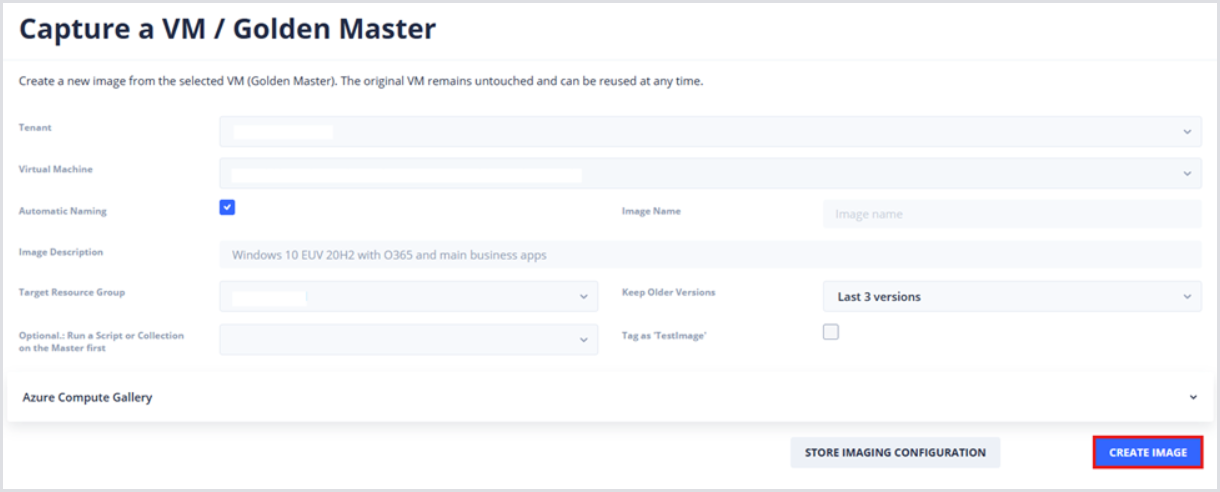Uncheck the Automatic Naming checkbox

[x=227, y=207]
